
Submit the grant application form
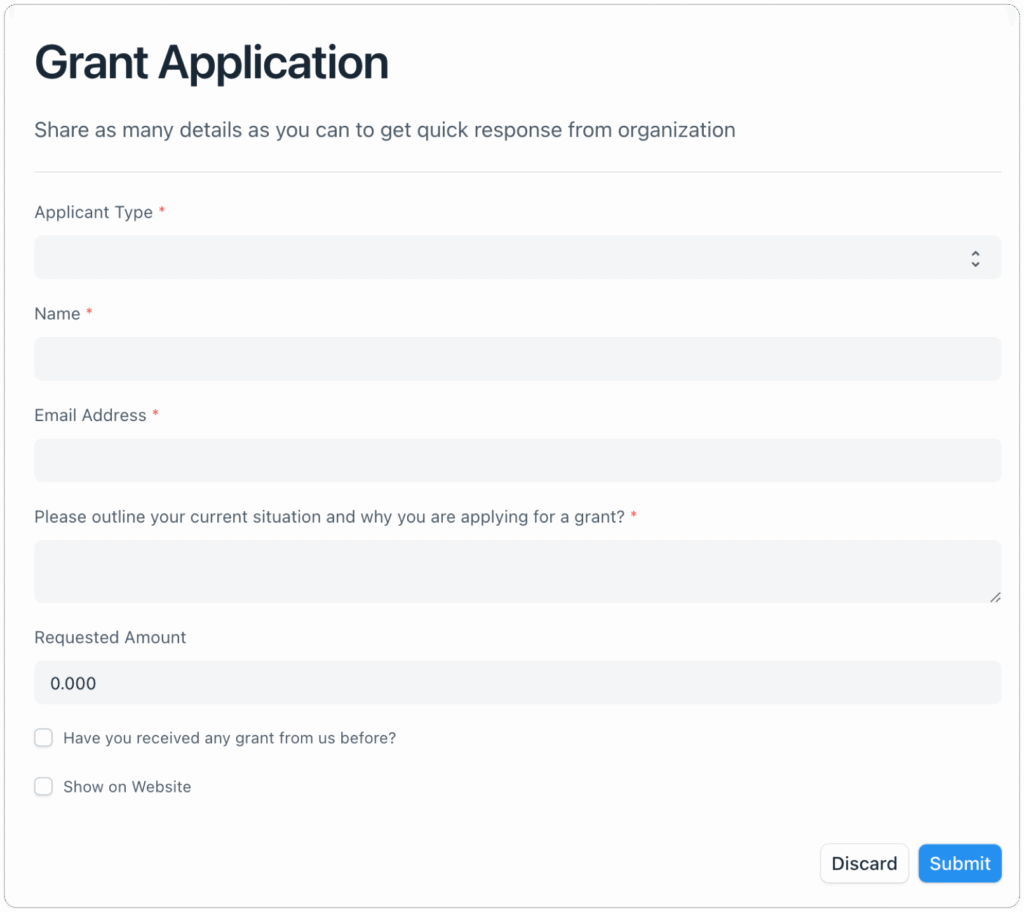959,863
